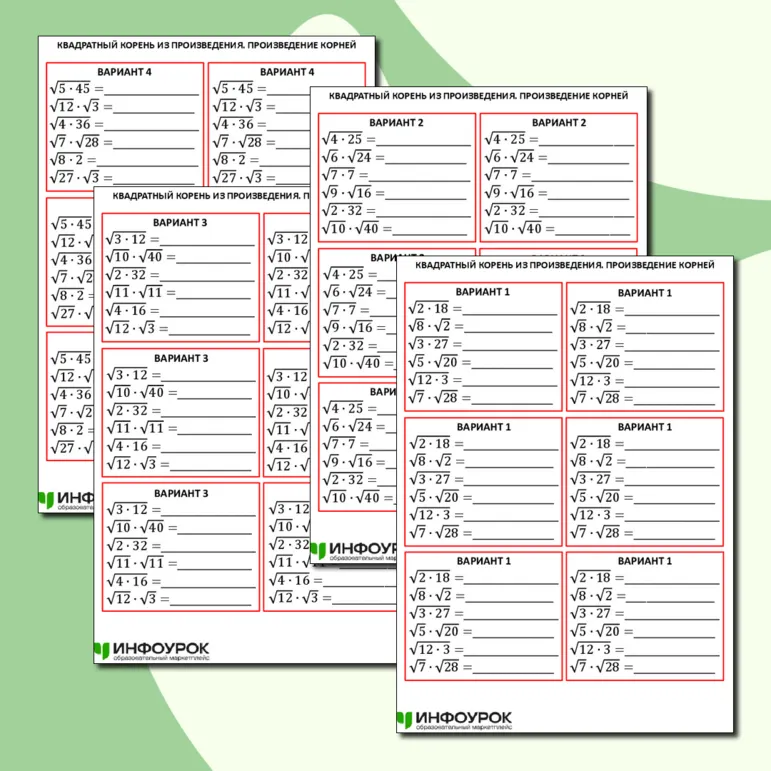Click the answer line after √2·32 in top-left Вариант 2 card
Viewport: 771px width, 771px height.
[x=423, y=216]
